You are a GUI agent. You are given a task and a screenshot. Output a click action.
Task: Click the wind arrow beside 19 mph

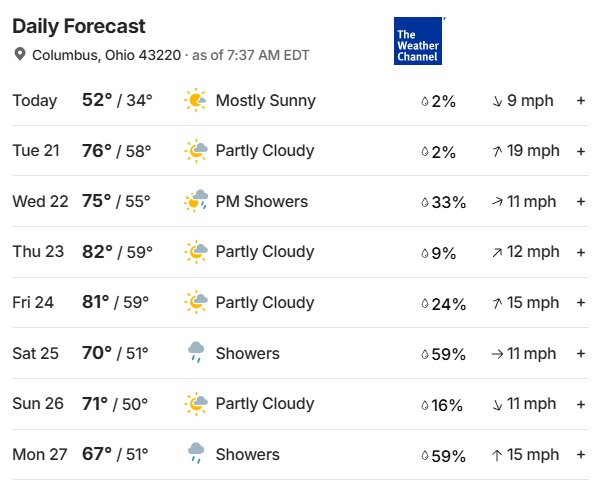(x=497, y=151)
